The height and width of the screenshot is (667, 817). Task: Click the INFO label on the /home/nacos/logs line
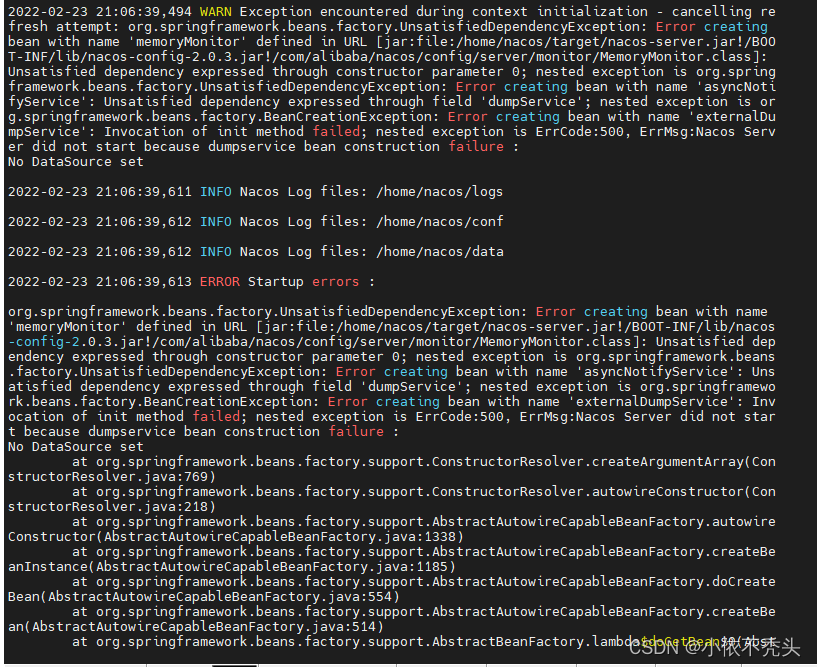(x=216, y=192)
